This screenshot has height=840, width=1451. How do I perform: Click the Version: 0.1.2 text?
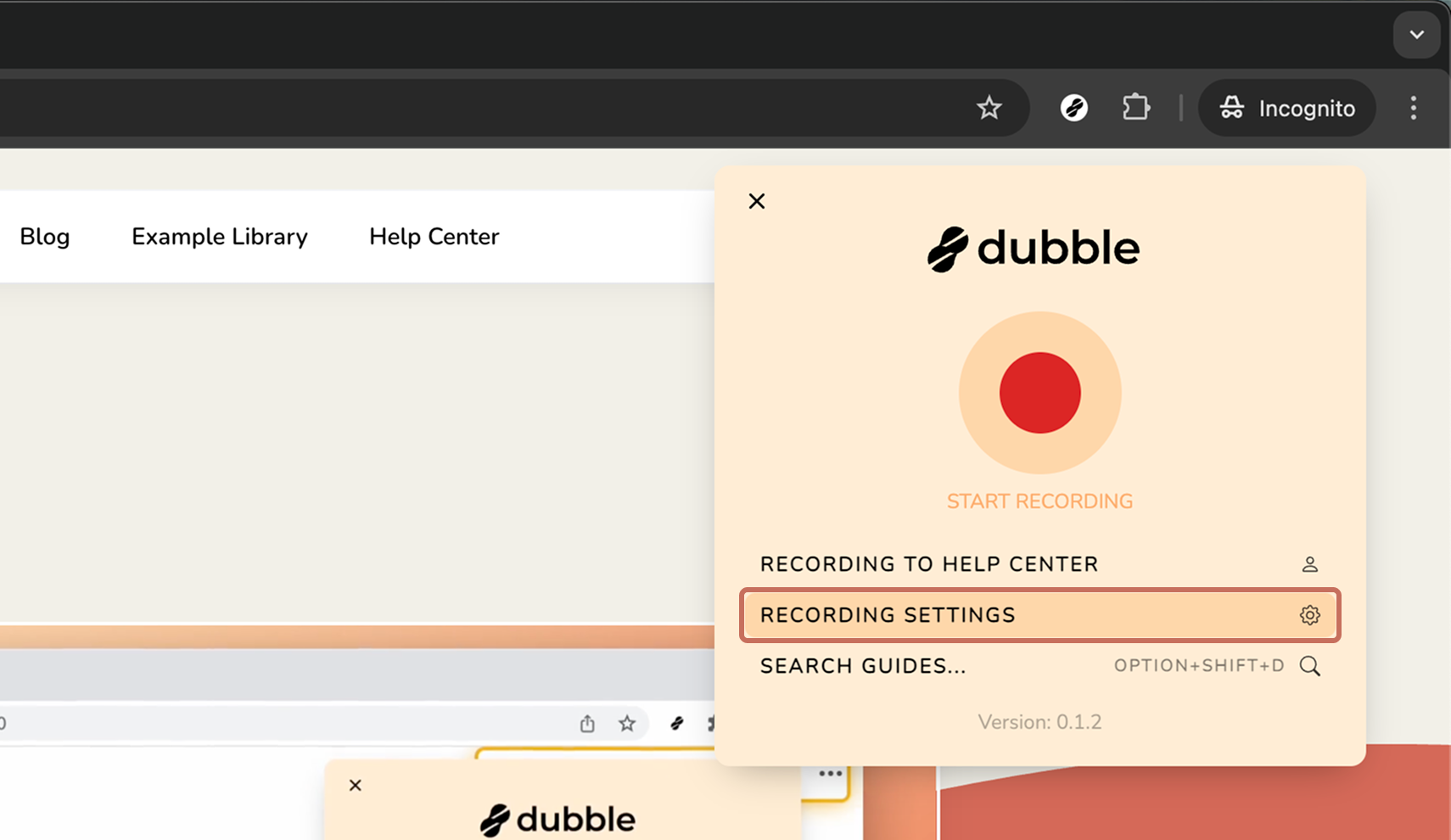(1039, 722)
